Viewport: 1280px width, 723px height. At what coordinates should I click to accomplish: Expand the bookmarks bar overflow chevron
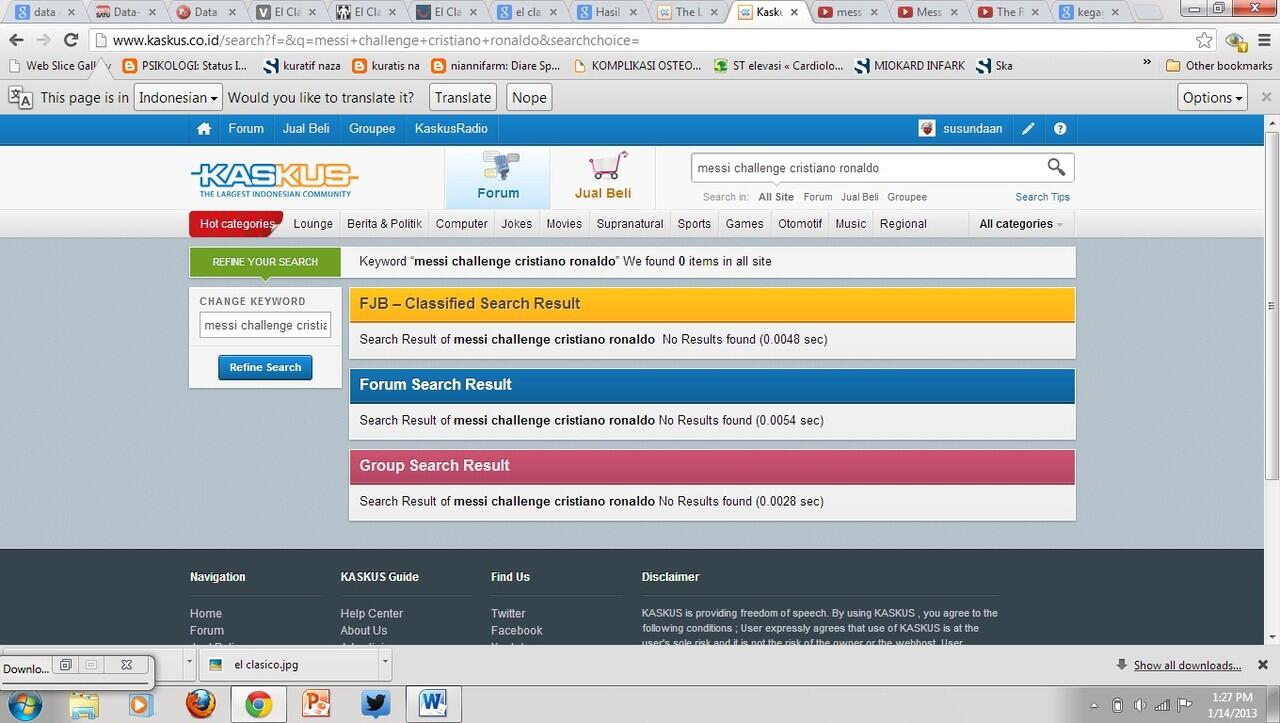(1147, 62)
